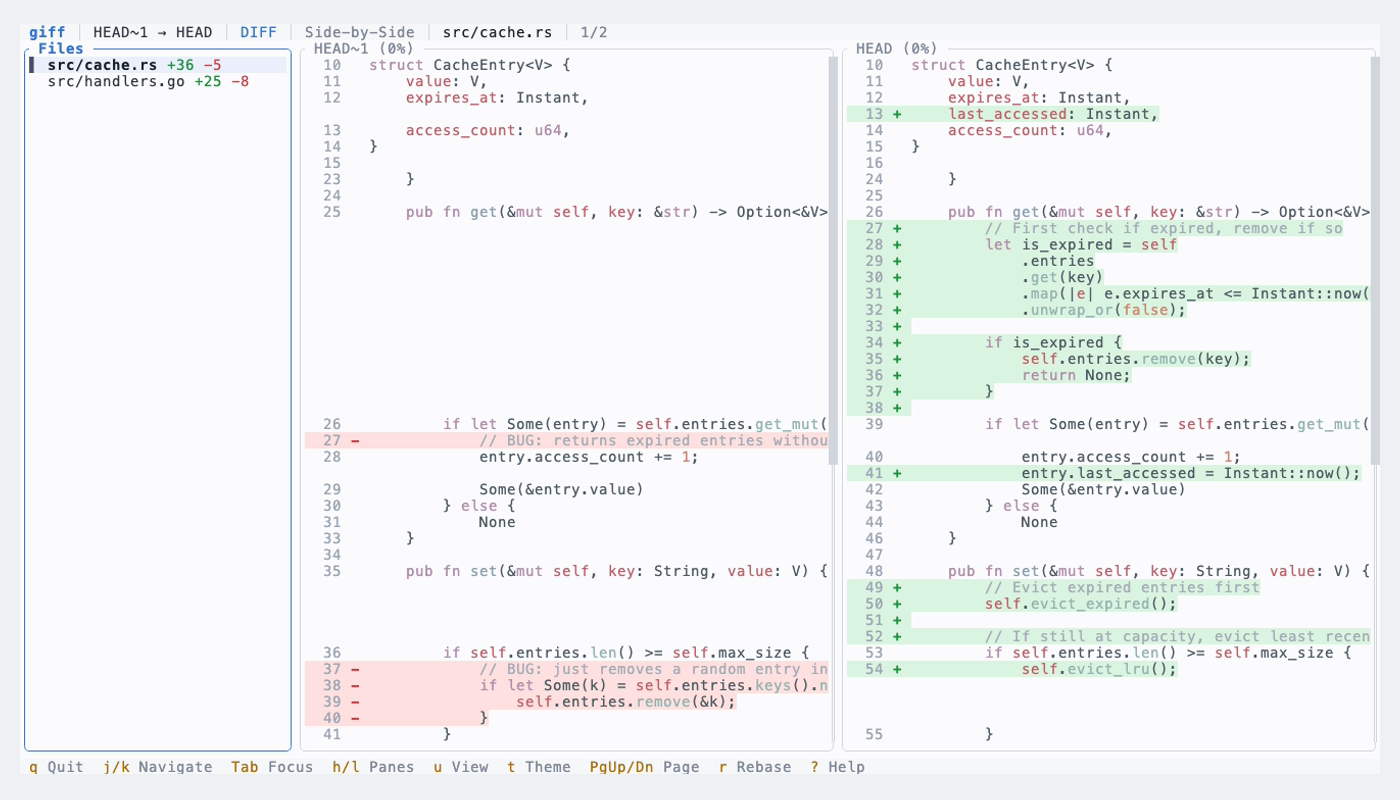Image resolution: width=1400 pixels, height=800 pixels.
Task: Click 'struct CacheEntry<V> {' in HEAD pane
Action: [1012, 65]
